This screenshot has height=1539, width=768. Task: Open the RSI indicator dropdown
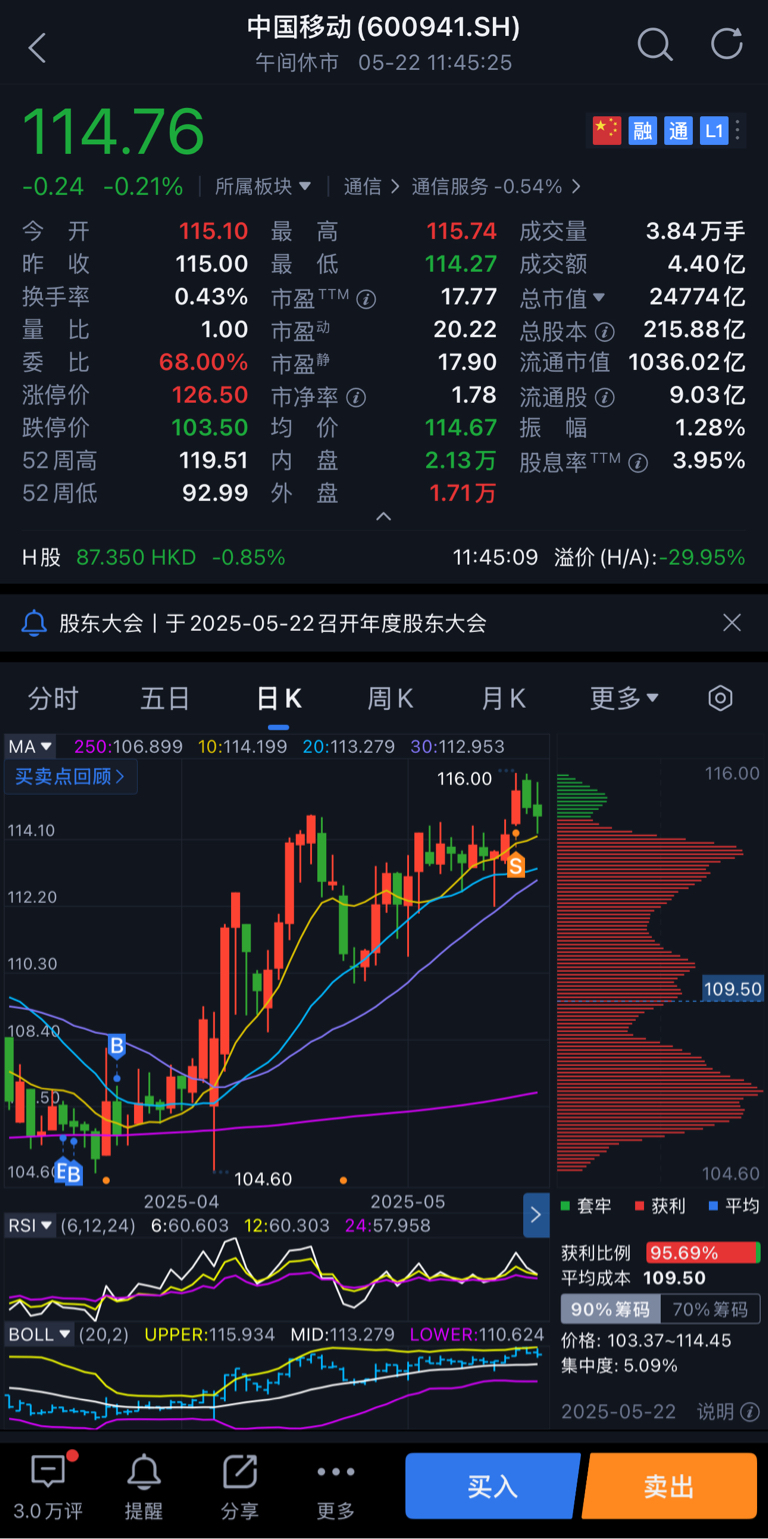(30, 1225)
